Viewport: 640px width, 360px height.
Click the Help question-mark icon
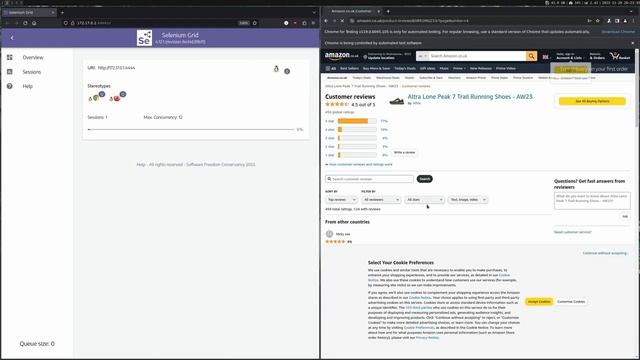10,86
